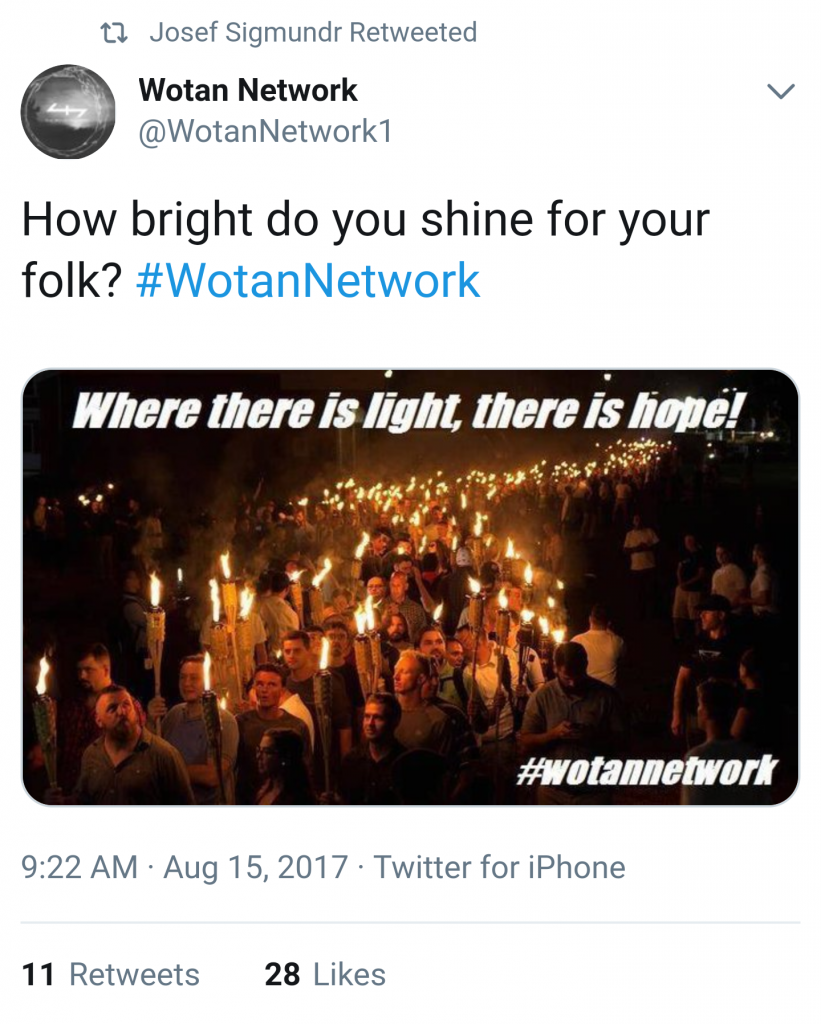Open the Wotan Network profile avatar
Image resolution: width=821 pixels, height=1024 pixels.
tap(68, 111)
